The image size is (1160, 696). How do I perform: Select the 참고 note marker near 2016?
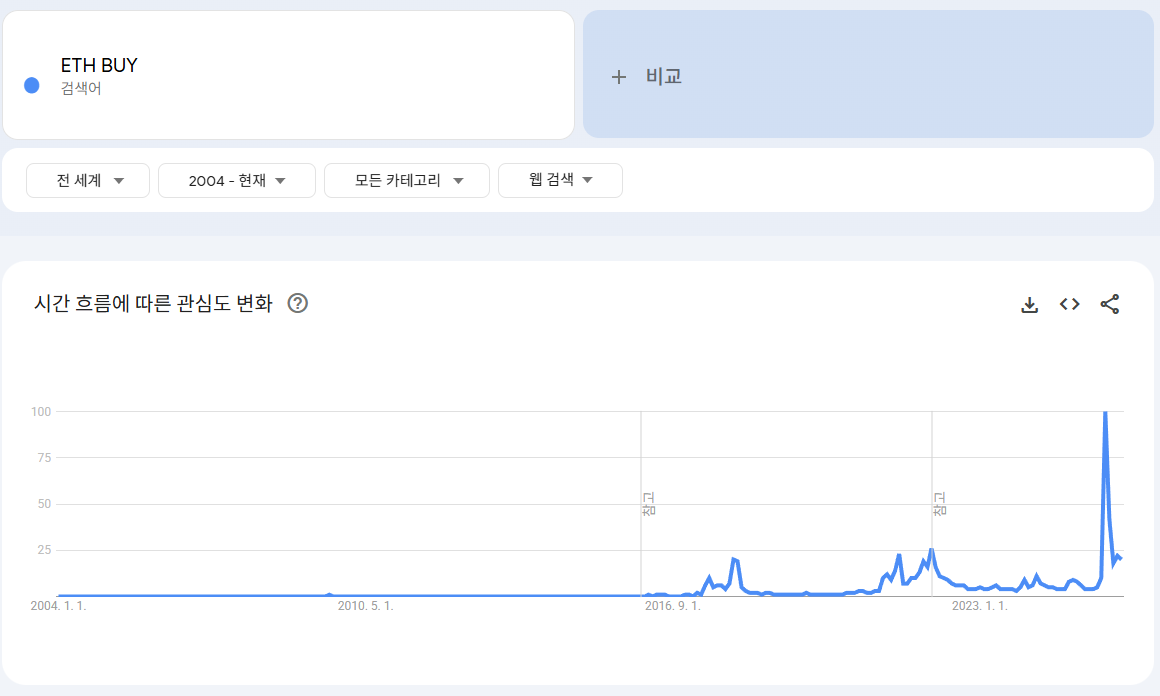(x=647, y=504)
